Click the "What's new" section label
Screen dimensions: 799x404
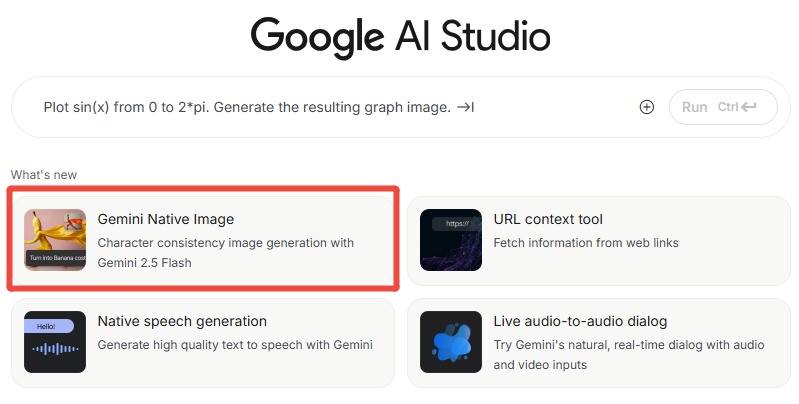(x=44, y=175)
